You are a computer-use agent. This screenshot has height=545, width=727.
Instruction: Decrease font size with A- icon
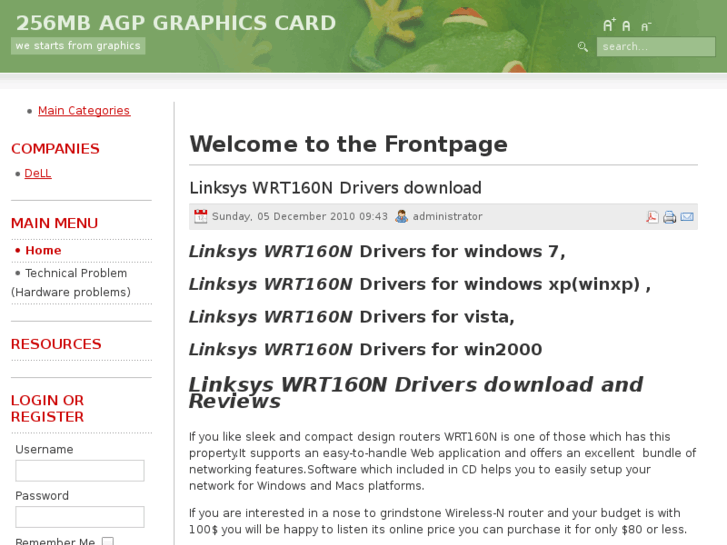(646, 26)
